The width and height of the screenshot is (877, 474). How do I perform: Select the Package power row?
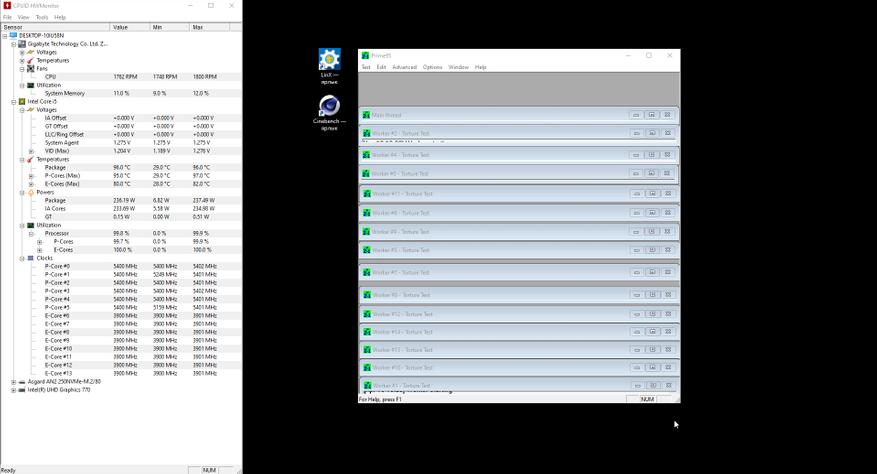(121, 200)
